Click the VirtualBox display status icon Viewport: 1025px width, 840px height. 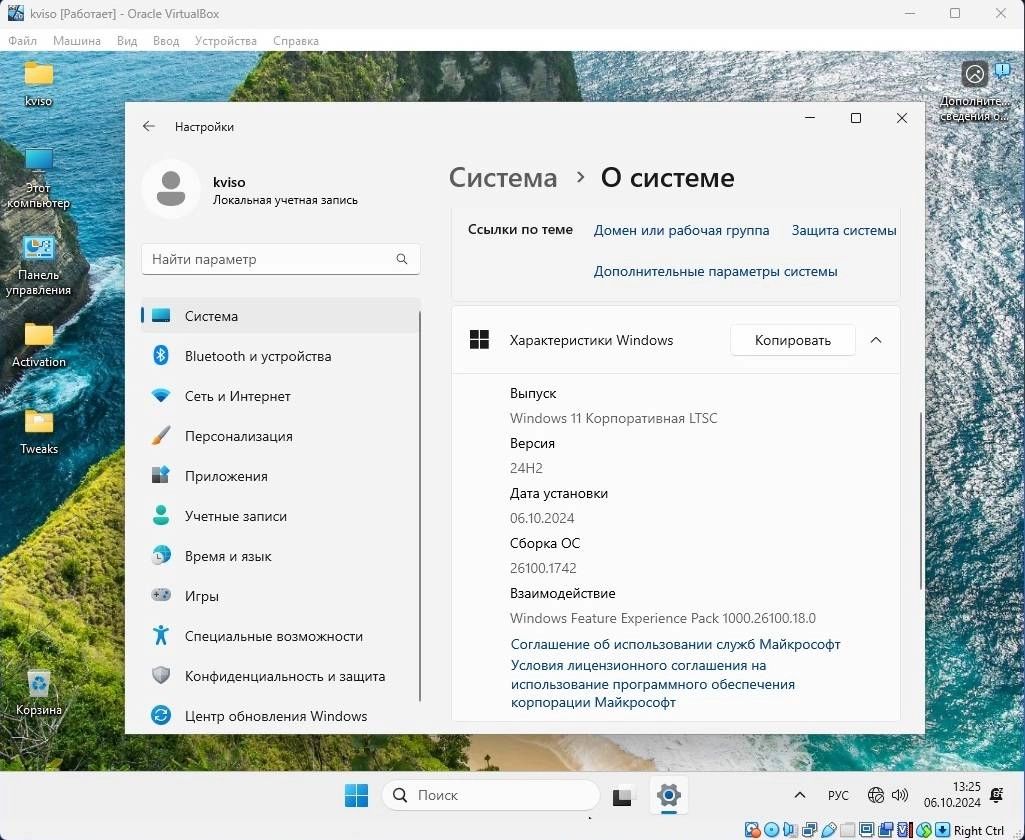(867, 830)
